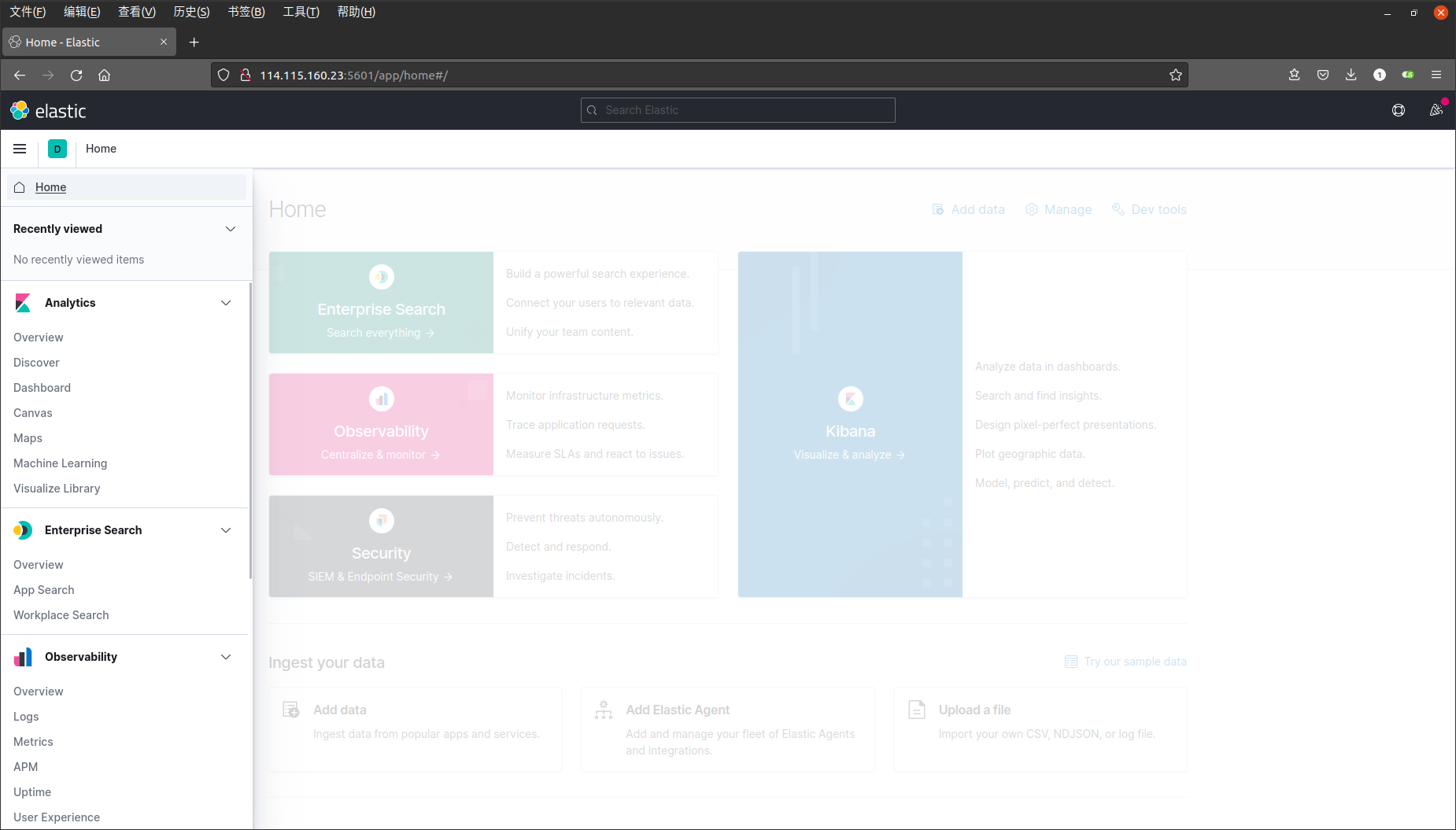Collapse the Observability section chevron

point(226,657)
